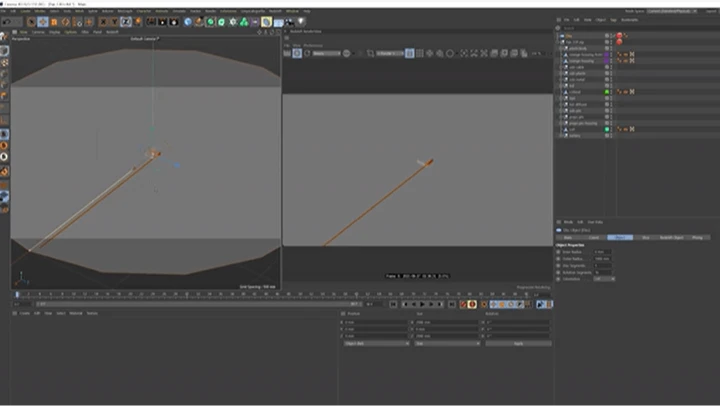
Task: Click the RenderView refresh icon
Action: coord(307,53)
